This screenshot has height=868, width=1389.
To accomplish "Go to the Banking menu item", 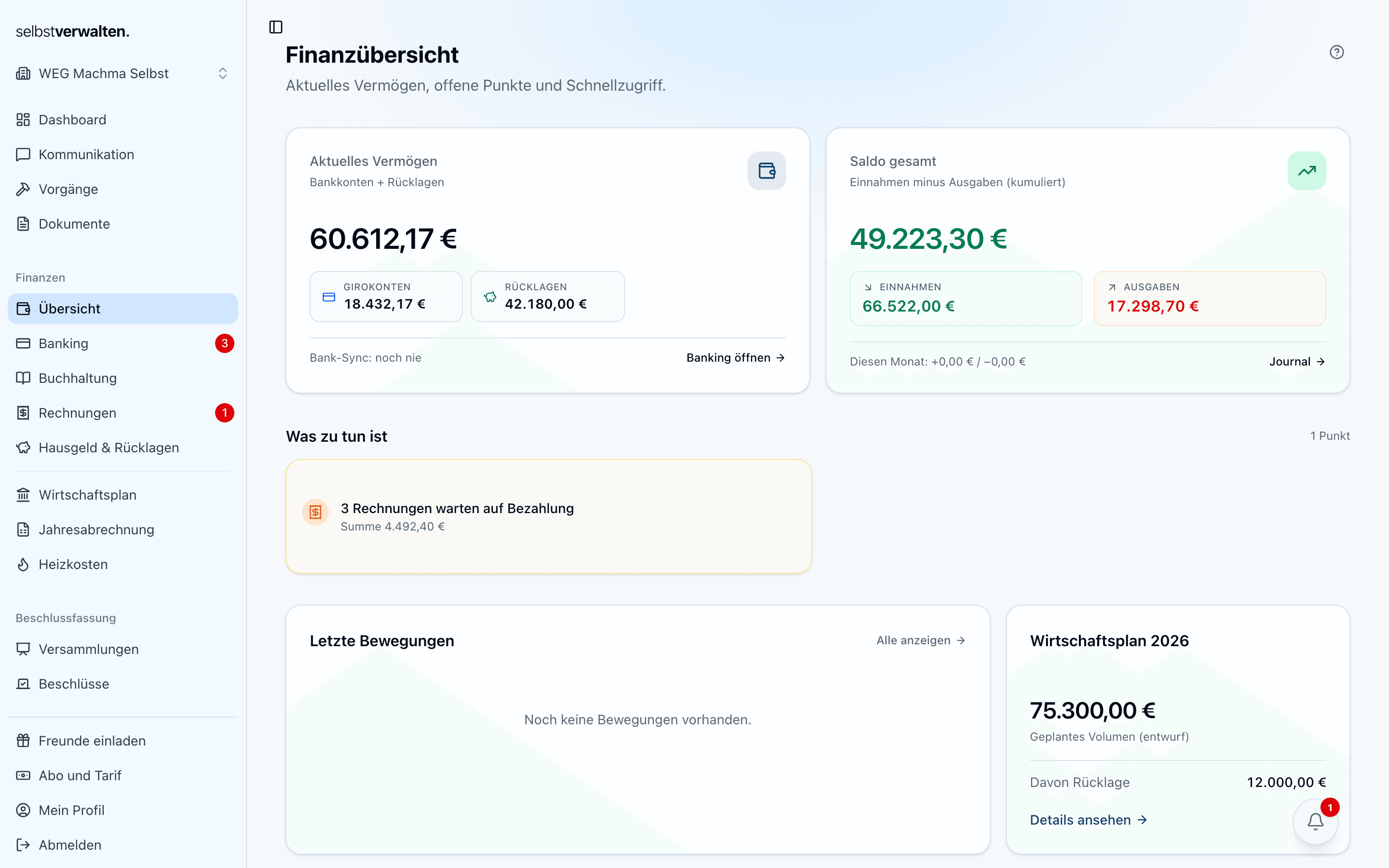I will [x=123, y=343].
